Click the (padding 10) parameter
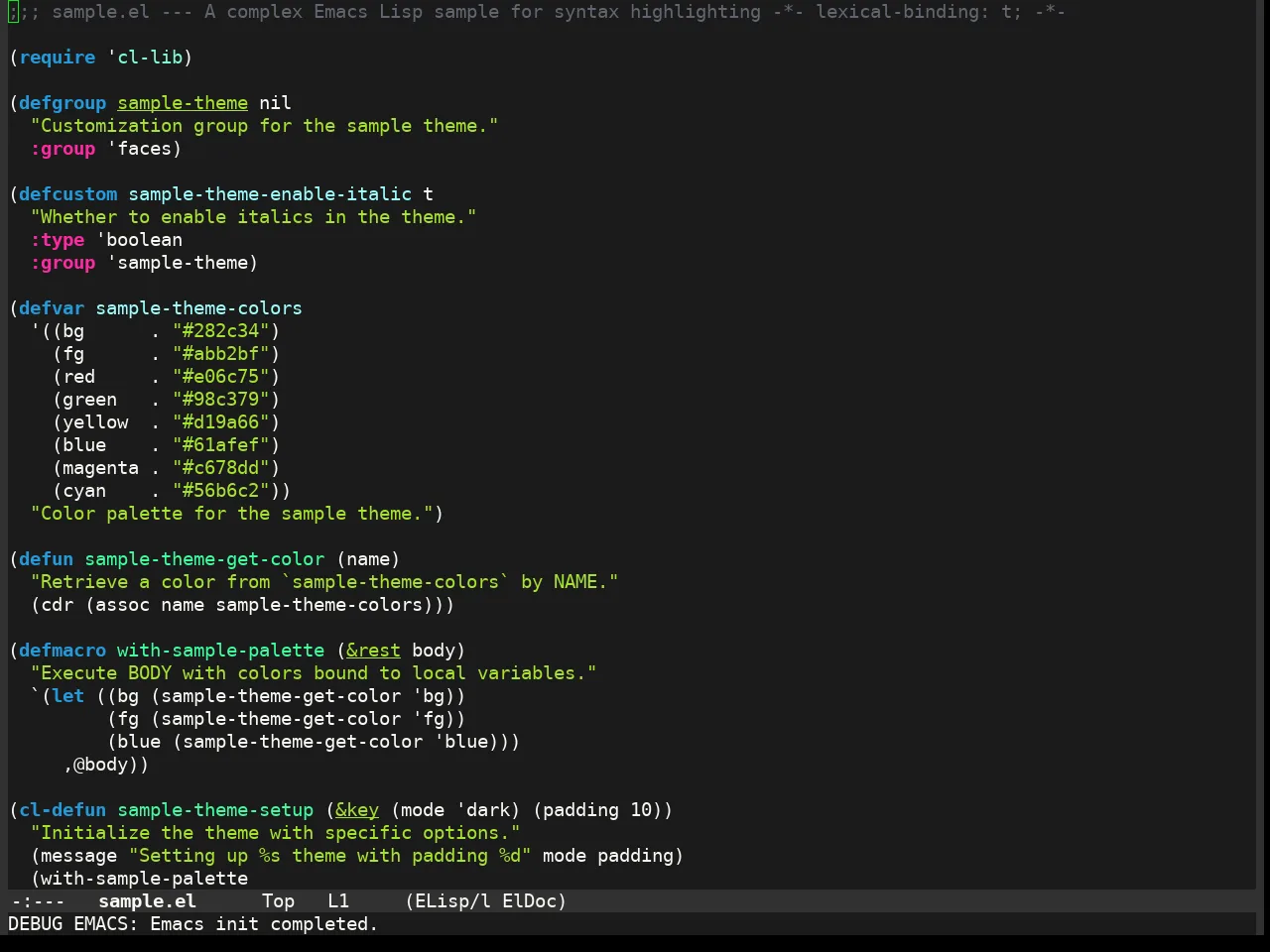This screenshot has width=1270, height=952. 598,810
